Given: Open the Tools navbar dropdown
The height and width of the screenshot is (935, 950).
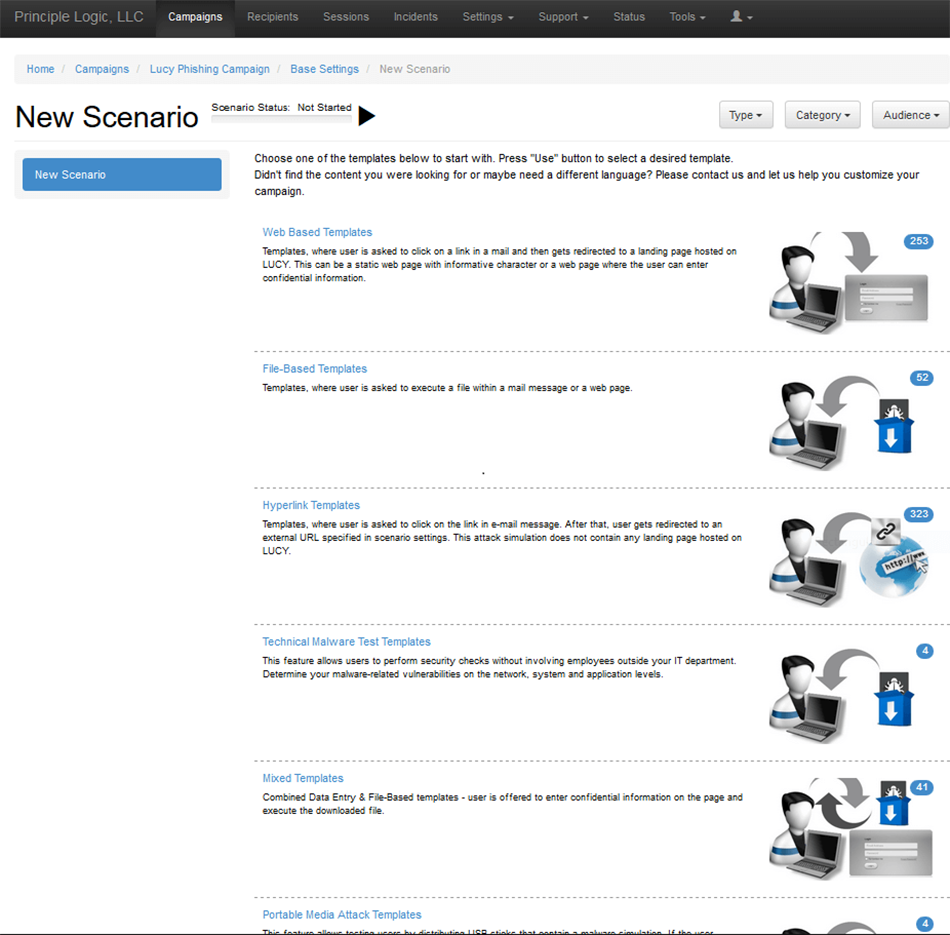Looking at the screenshot, I should (687, 17).
